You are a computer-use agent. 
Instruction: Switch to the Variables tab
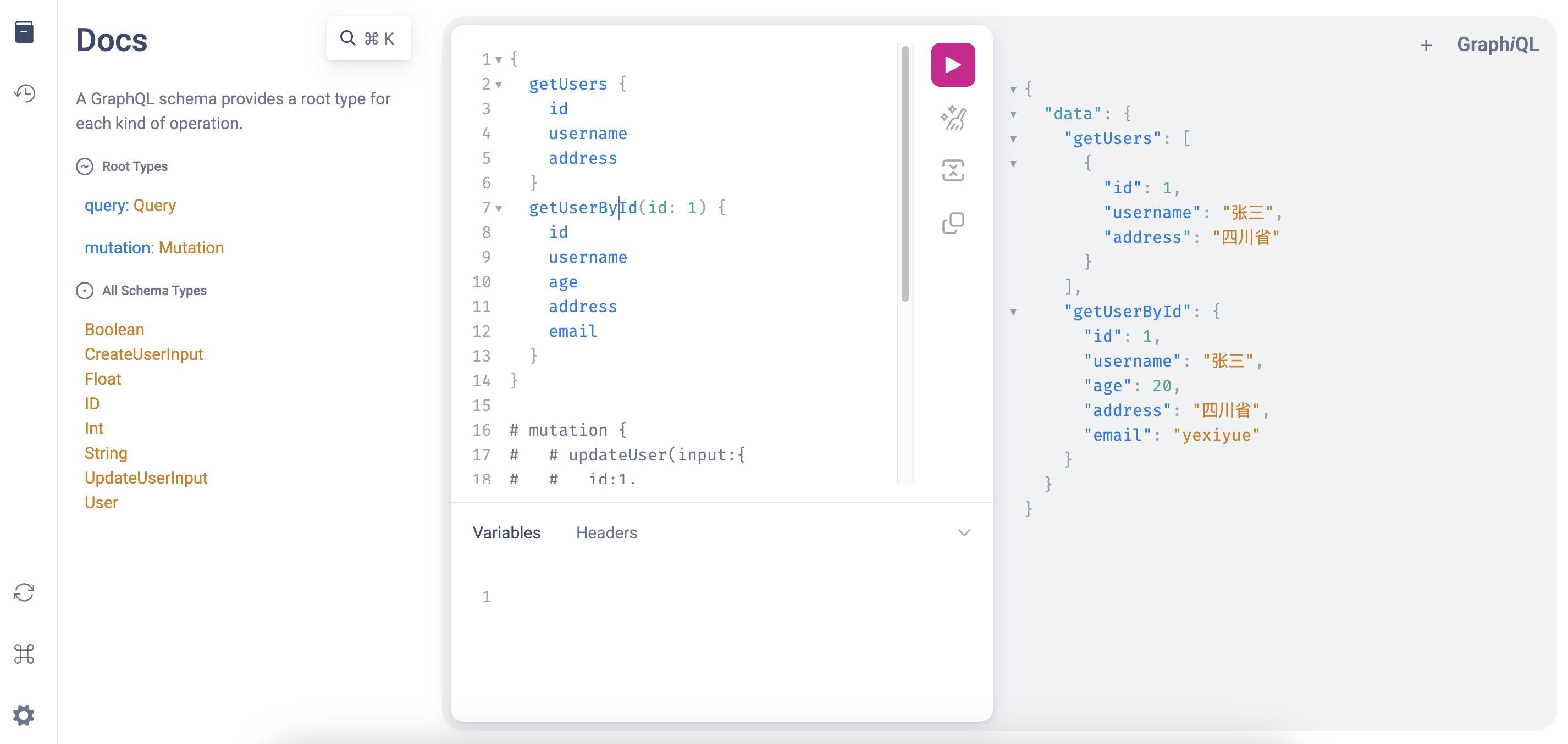tap(506, 532)
